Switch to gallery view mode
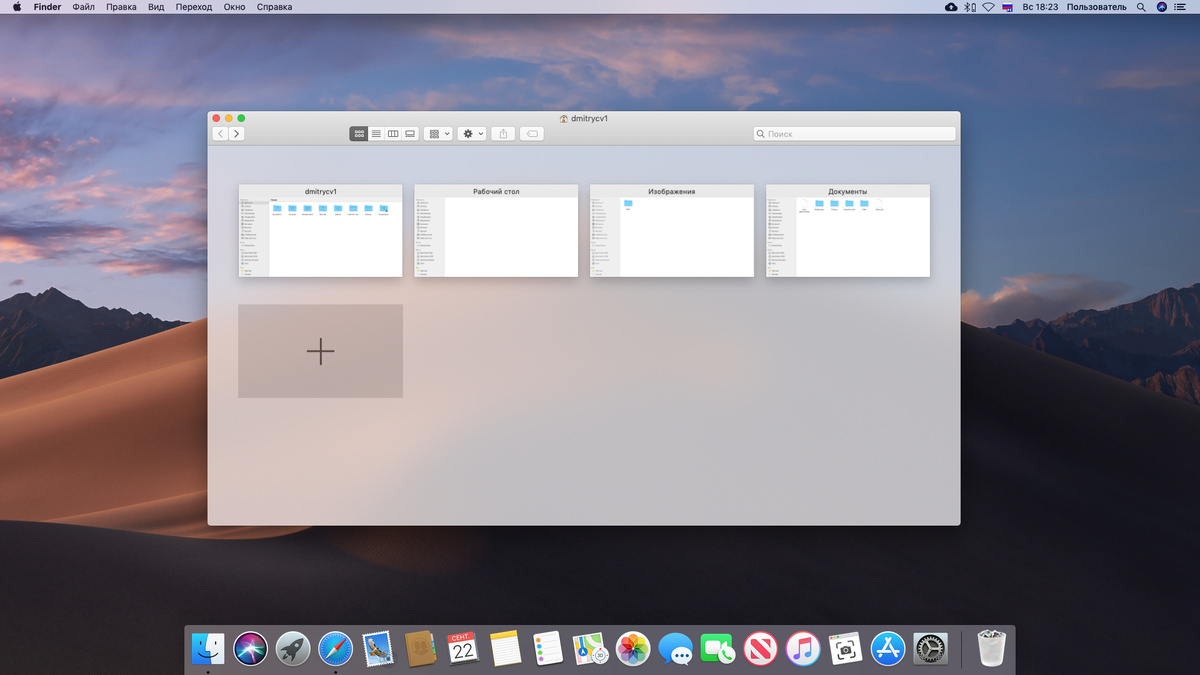 coord(410,134)
